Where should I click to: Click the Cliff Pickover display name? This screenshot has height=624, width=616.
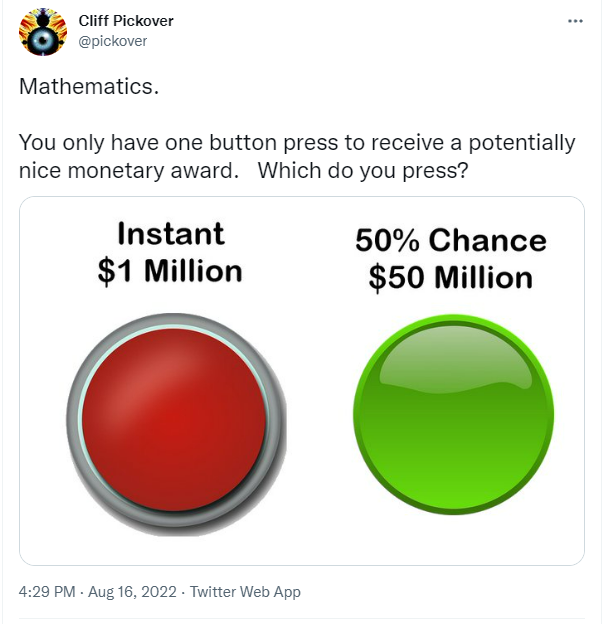click(x=126, y=21)
